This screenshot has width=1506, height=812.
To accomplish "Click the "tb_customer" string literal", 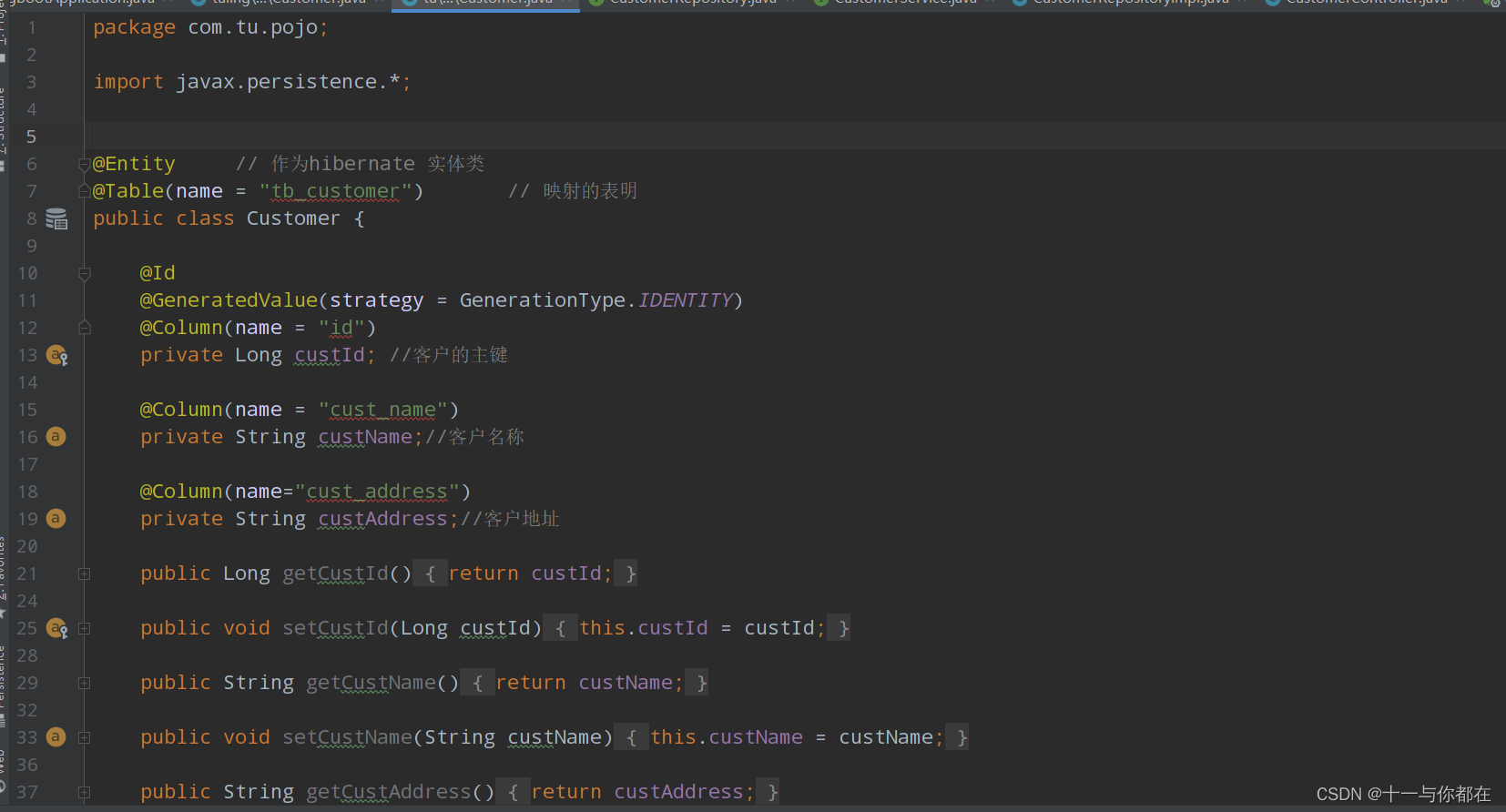I will [335, 191].
